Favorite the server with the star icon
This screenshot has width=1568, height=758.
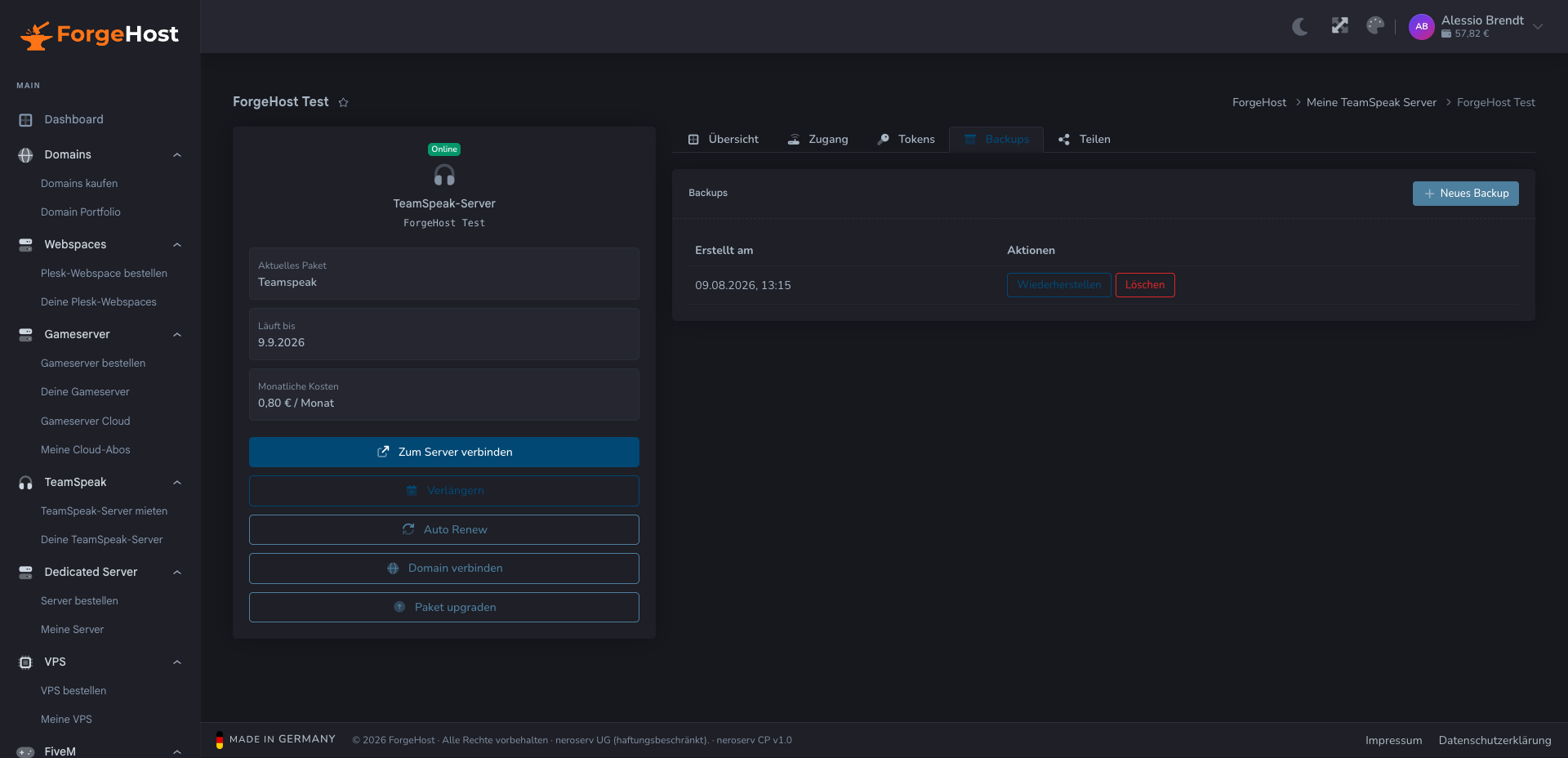pos(344,102)
